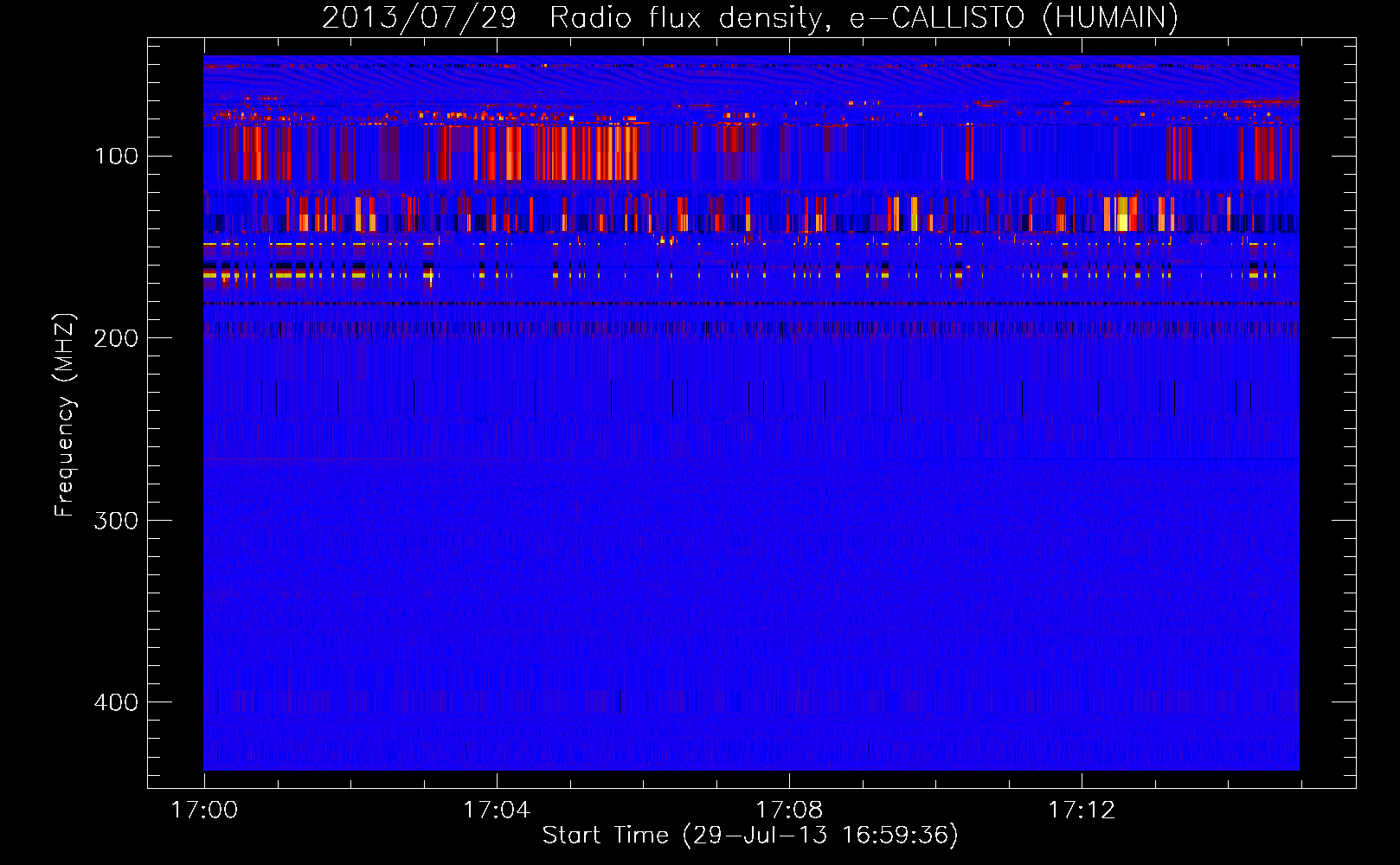The height and width of the screenshot is (865, 1400).
Task: Click the '300' frequency tick label
Action: point(116,521)
